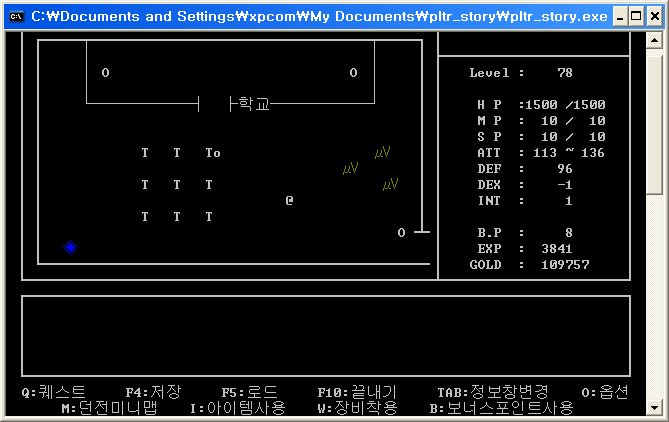Click the O marker beside the right wall exit
This screenshot has width=669, height=422.
[401, 233]
